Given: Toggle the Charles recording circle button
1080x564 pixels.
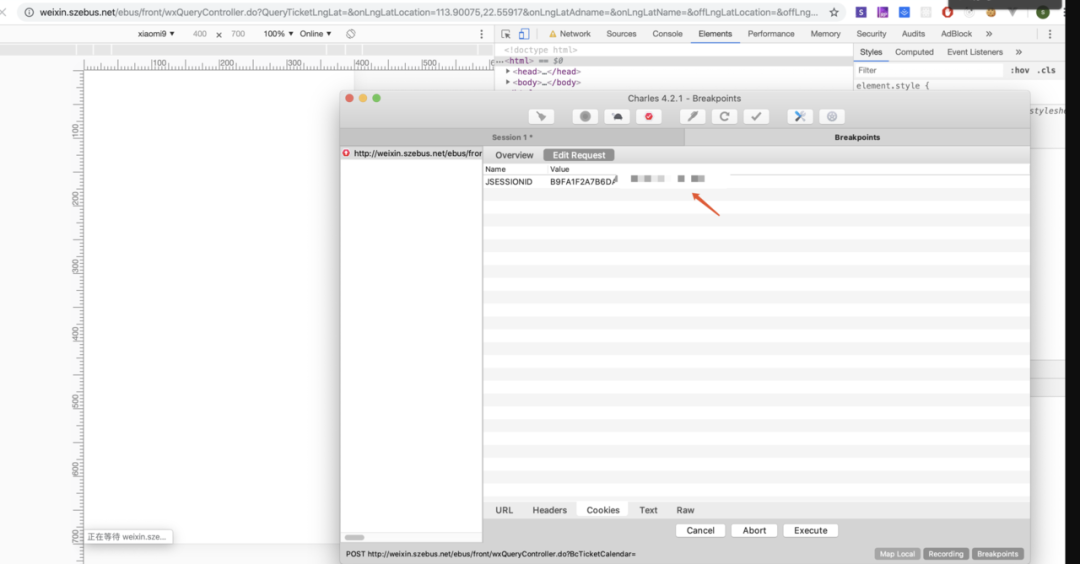Looking at the screenshot, I should [585, 116].
